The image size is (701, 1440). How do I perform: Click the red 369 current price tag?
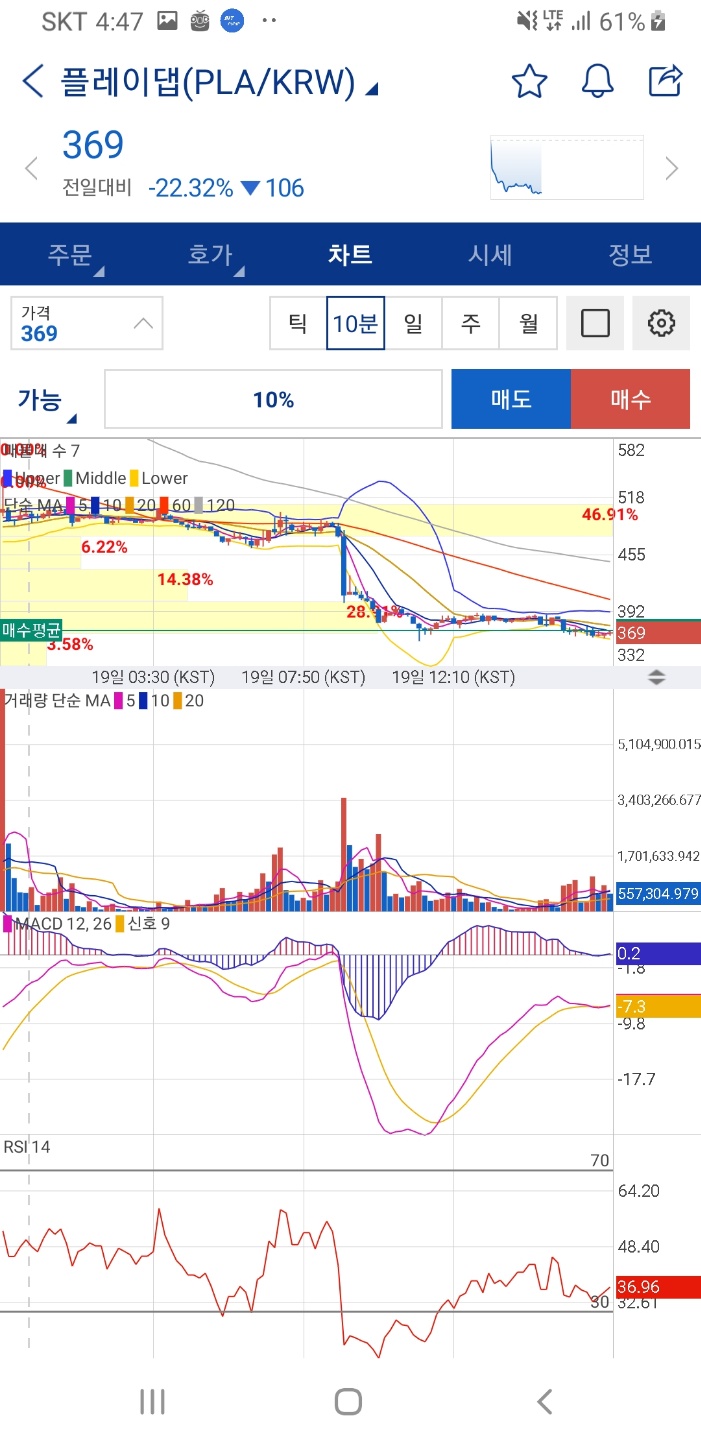[x=657, y=632]
